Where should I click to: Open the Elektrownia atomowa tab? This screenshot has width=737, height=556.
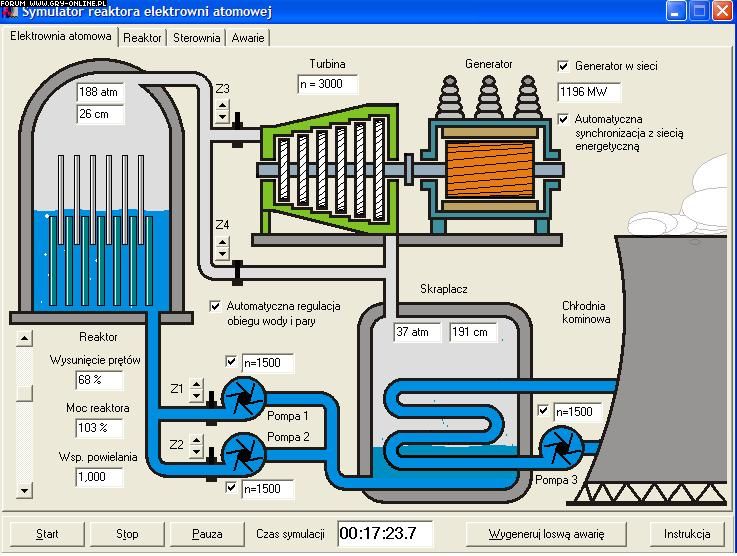pos(61,36)
